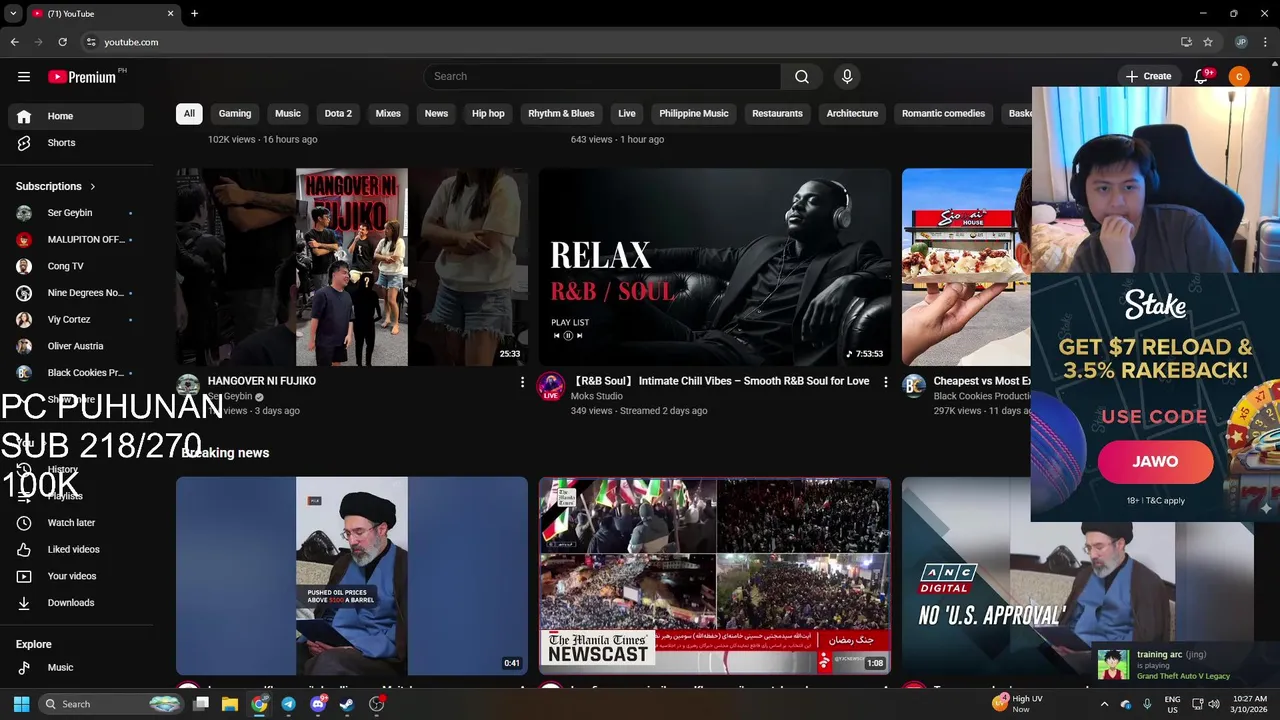Click the YouTube Premium logo
The image size is (1280, 720).
[82, 77]
